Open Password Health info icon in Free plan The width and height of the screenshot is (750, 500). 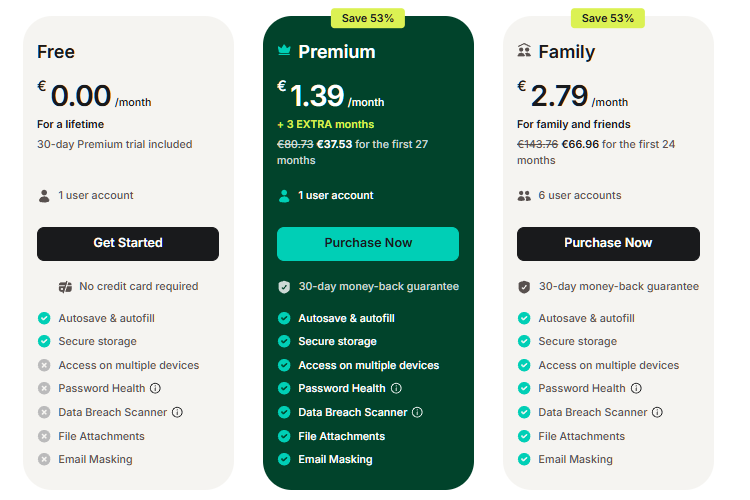click(x=155, y=388)
